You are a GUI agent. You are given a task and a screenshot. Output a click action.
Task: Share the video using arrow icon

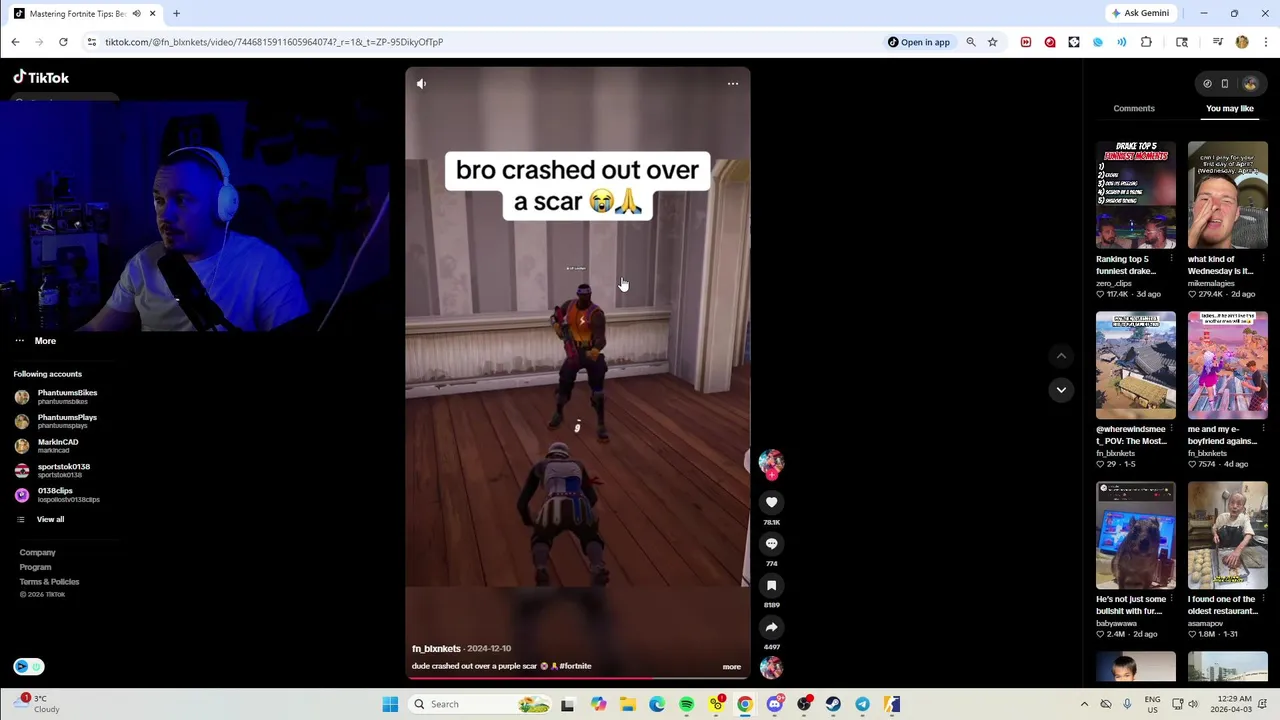(771, 627)
